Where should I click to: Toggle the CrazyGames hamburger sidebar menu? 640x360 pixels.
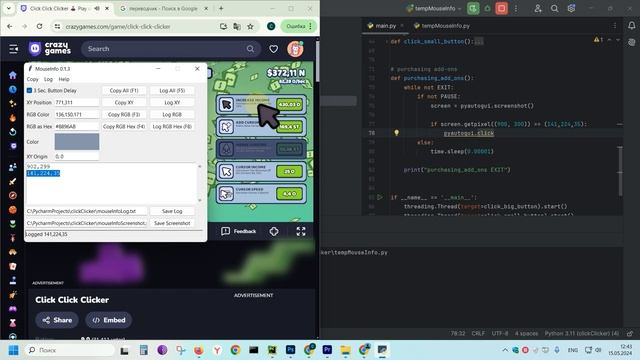13,49
